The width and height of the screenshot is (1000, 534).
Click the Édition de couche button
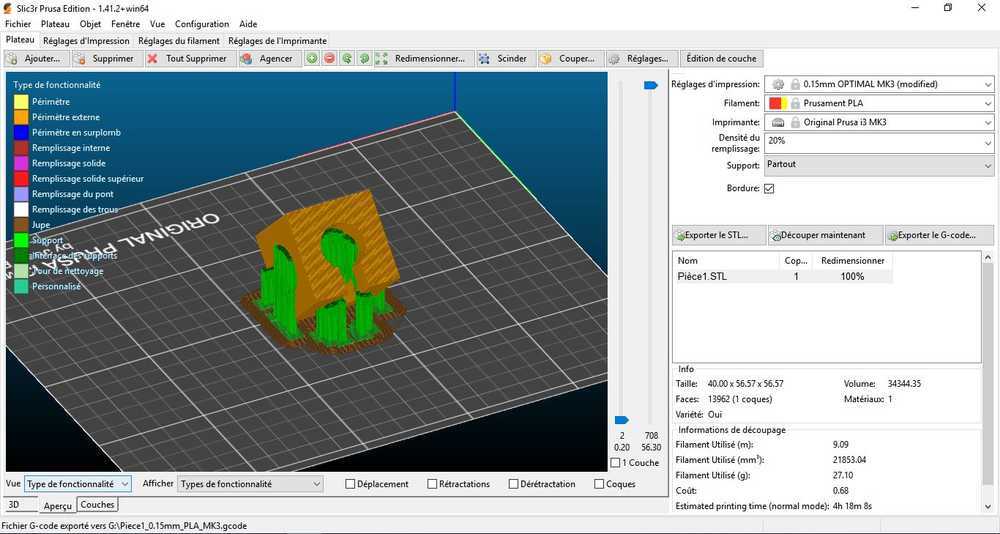(x=721, y=59)
